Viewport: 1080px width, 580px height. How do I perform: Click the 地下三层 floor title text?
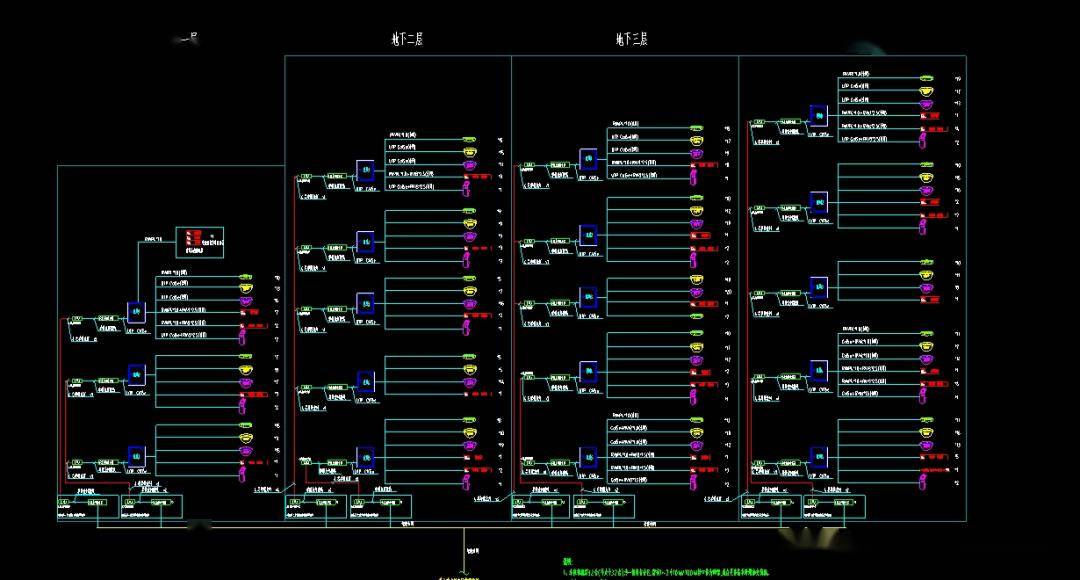click(x=632, y=40)
